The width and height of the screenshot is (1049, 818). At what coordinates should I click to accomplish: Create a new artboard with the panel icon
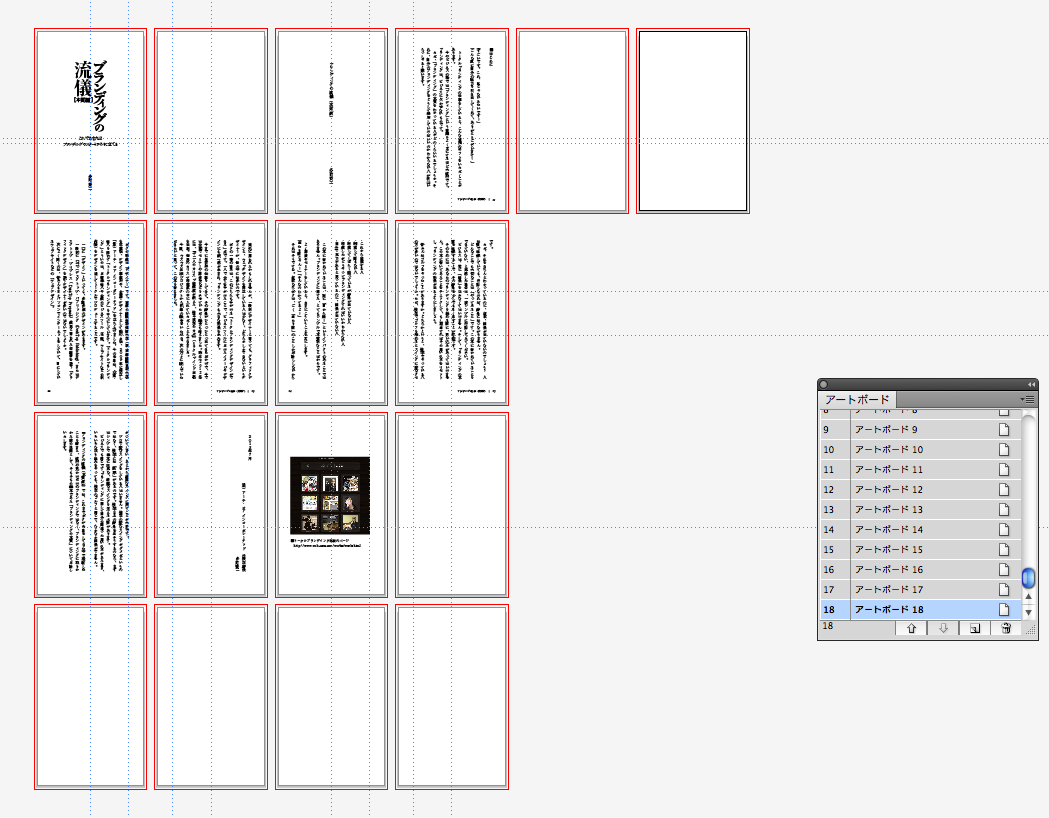click(975, 628)
